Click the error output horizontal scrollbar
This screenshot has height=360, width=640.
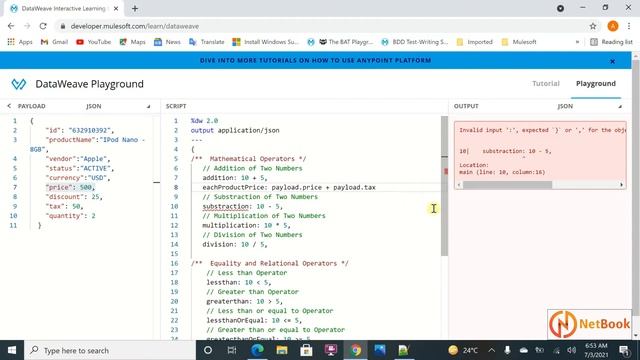507,185
